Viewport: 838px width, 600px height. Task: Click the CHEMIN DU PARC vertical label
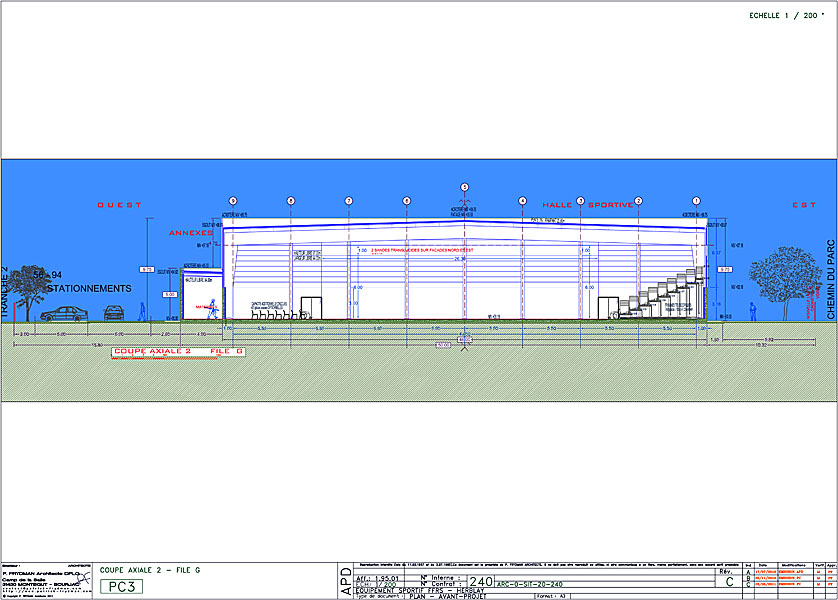coord(830,279)
